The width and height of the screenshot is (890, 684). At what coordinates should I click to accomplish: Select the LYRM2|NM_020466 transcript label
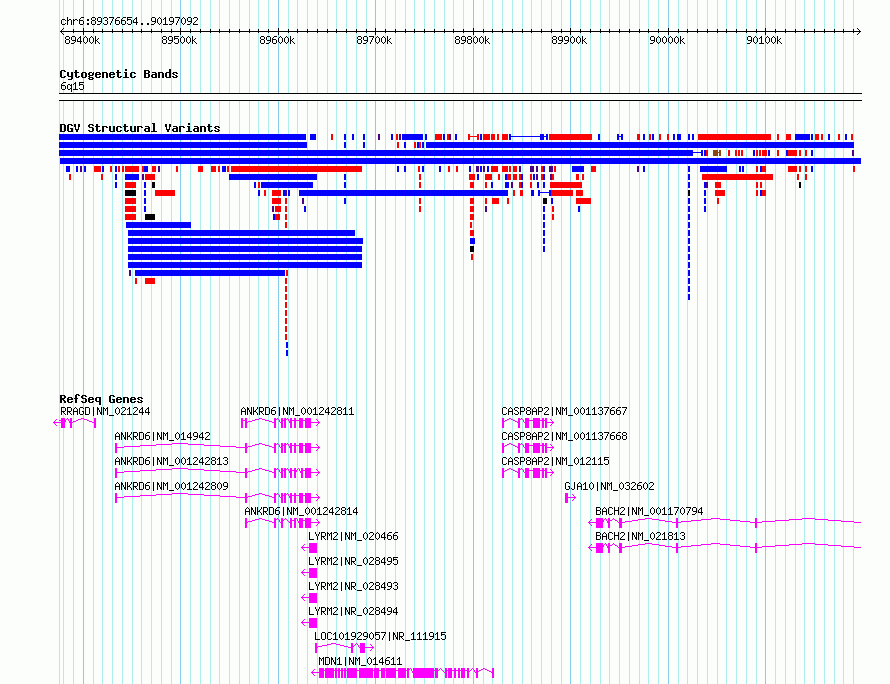(353, 536)
